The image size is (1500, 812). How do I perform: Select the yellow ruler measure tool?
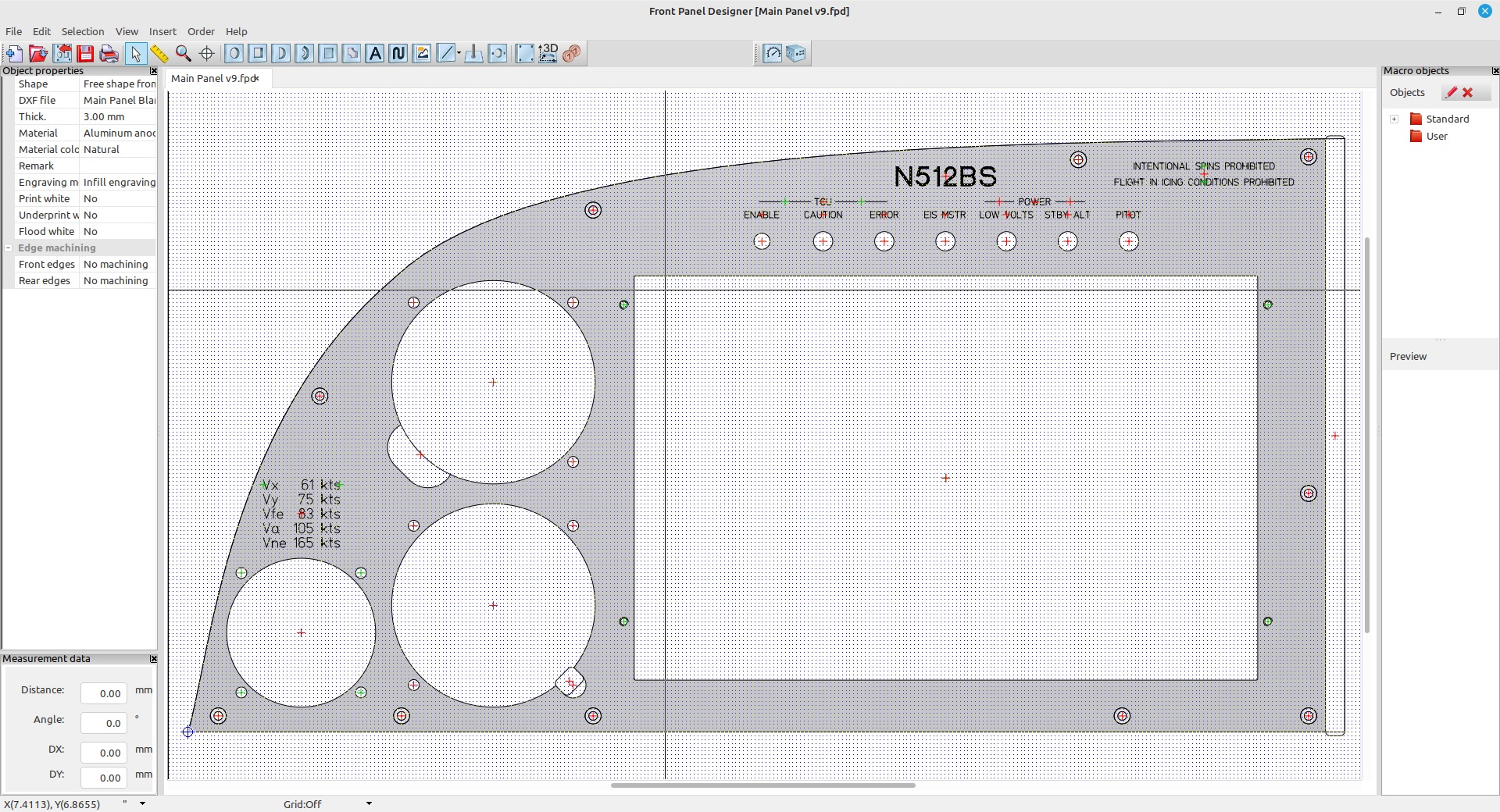tap(159, 53)
